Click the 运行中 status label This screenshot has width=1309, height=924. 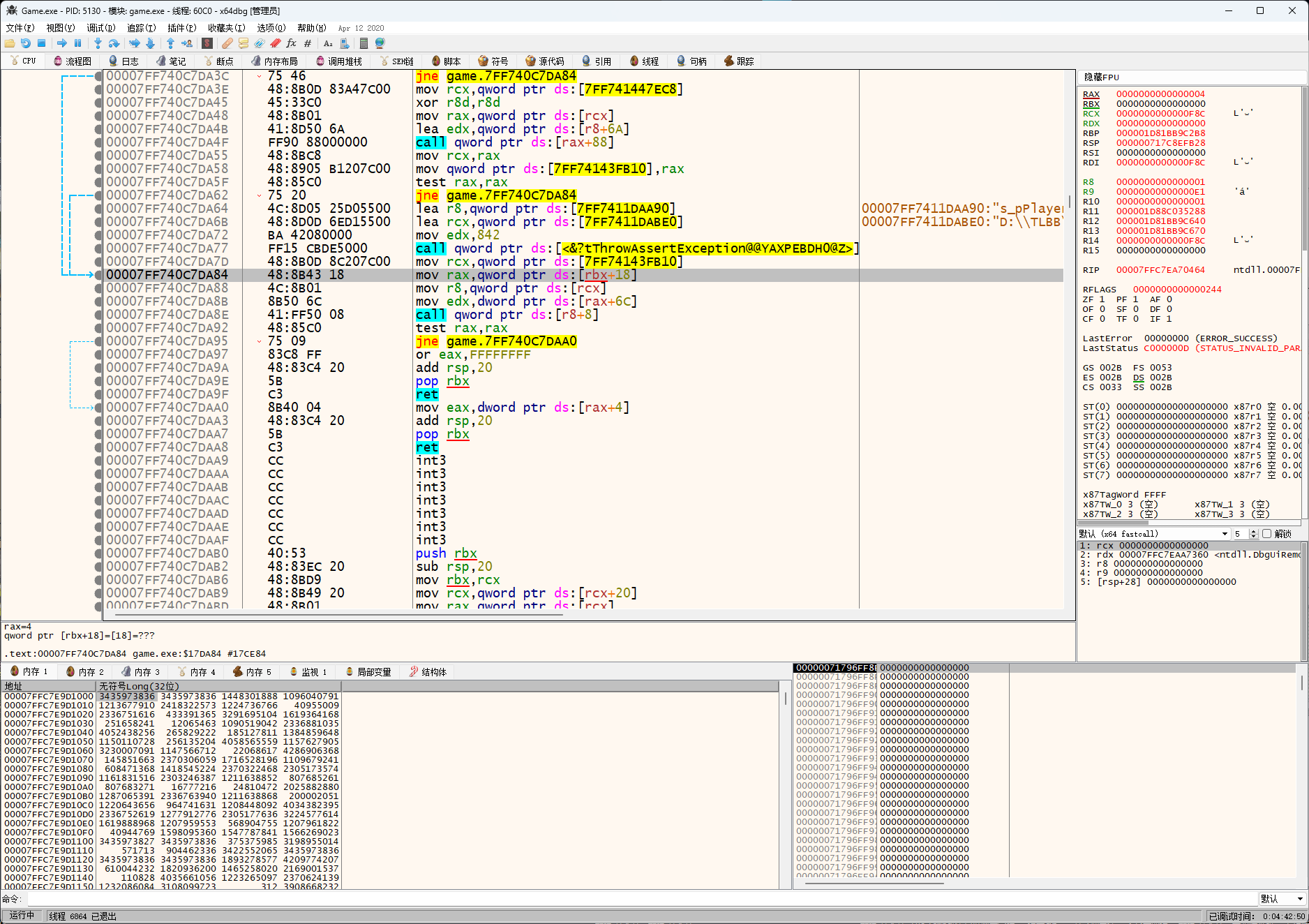coord(22,916)
